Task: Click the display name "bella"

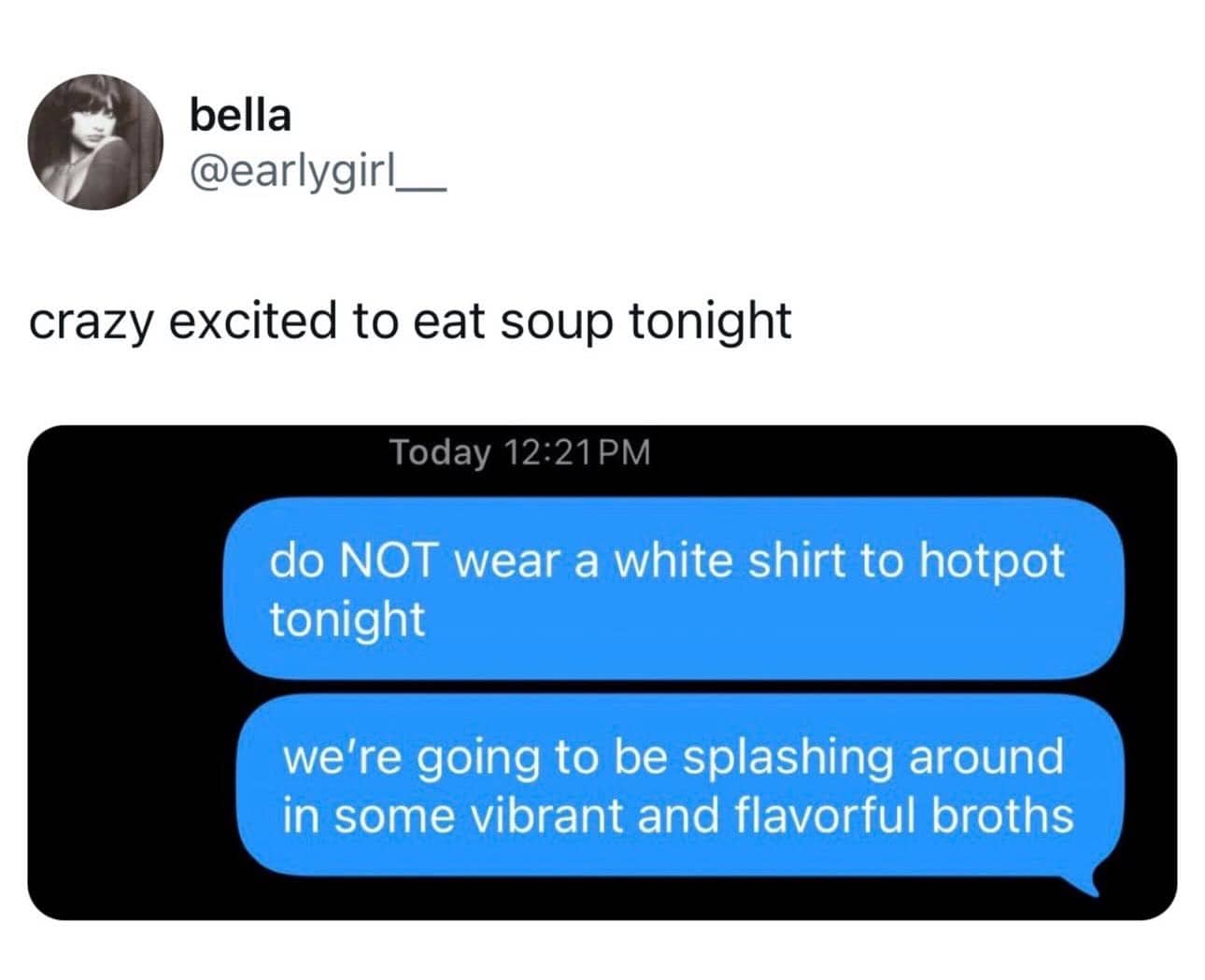Action: point(240,115)
